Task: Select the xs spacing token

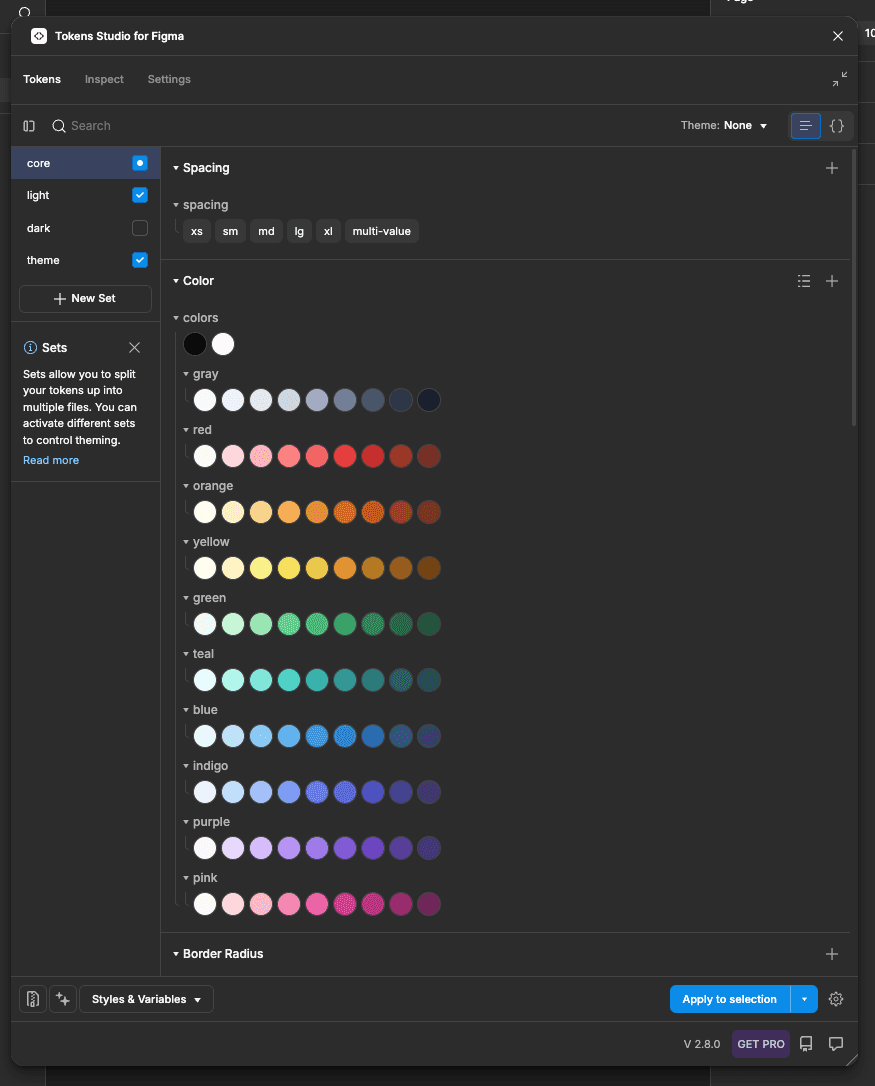Action: click(197, 231)
